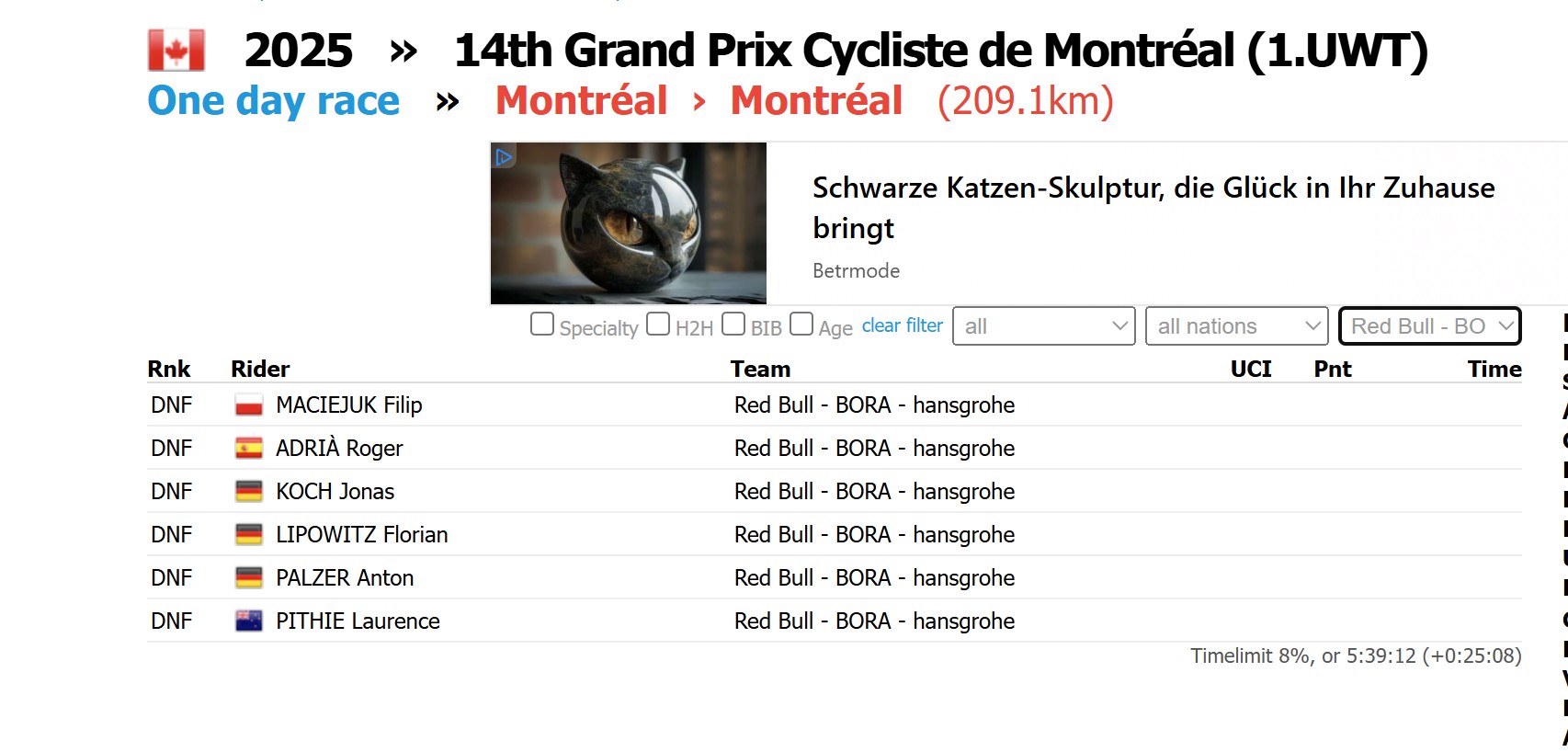Image resolution: width=1568 pixels, height=752 pixels.
Task: Check the BIB checkbox
Action: coord(733,325)
